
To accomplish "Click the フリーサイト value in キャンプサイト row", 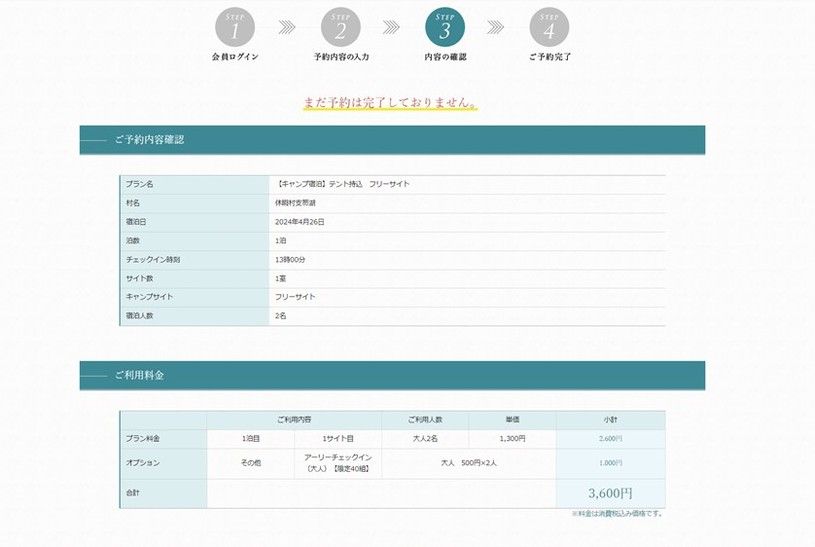I will pos(295,296).
